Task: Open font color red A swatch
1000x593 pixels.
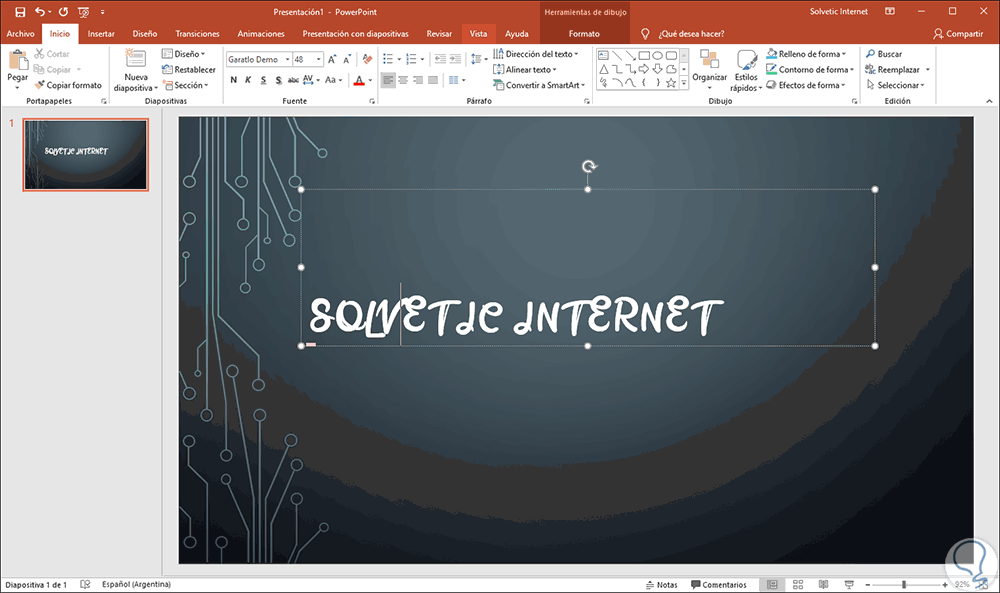Action: (x=359, y=80)
